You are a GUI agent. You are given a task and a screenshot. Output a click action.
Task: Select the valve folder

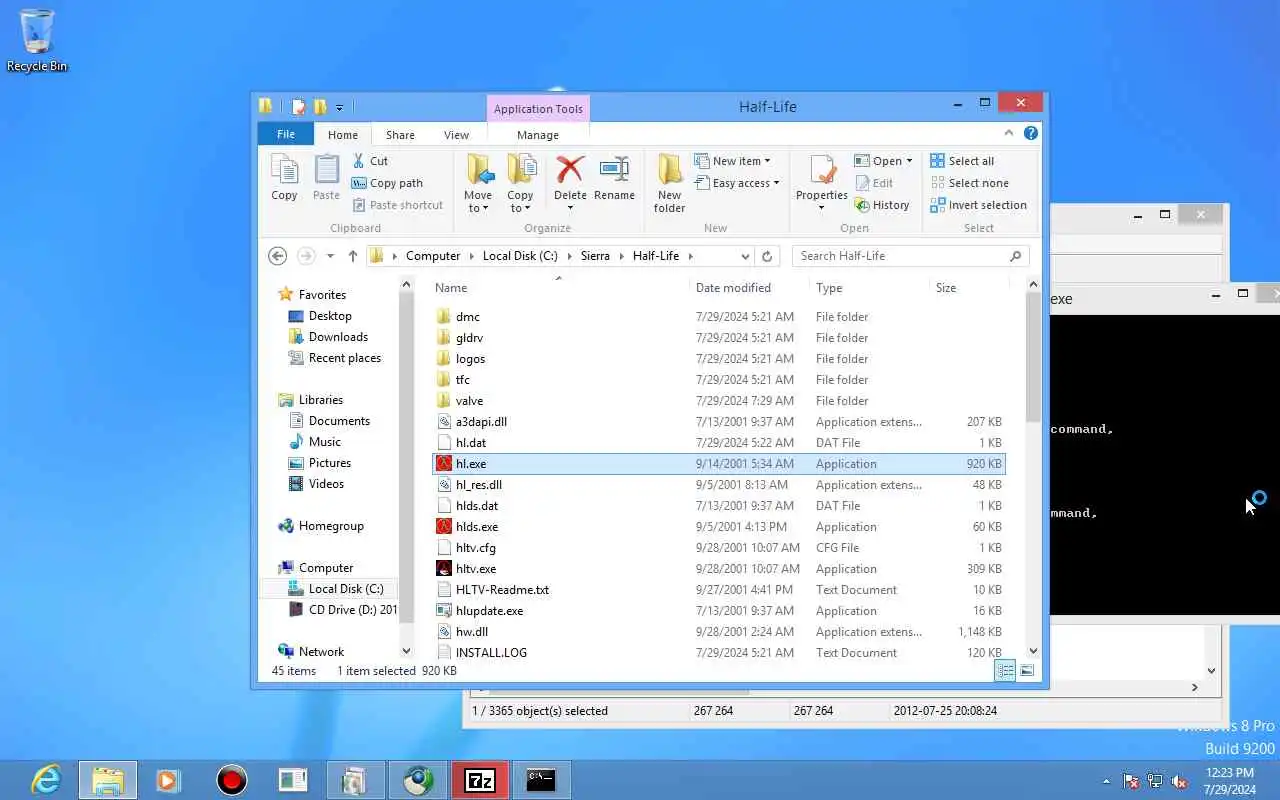point(469,401)
